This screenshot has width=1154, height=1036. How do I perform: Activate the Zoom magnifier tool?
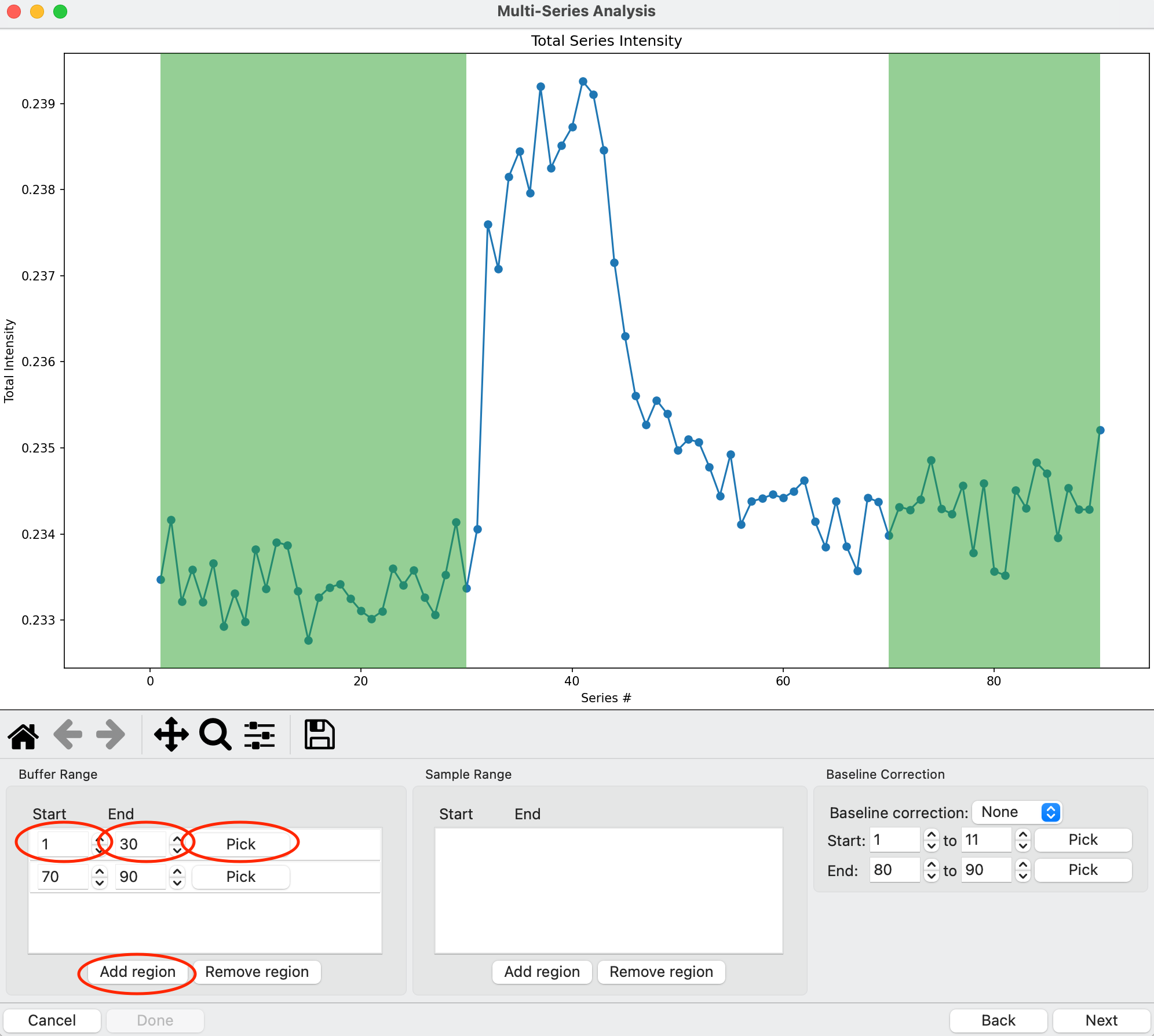point(215,735)
